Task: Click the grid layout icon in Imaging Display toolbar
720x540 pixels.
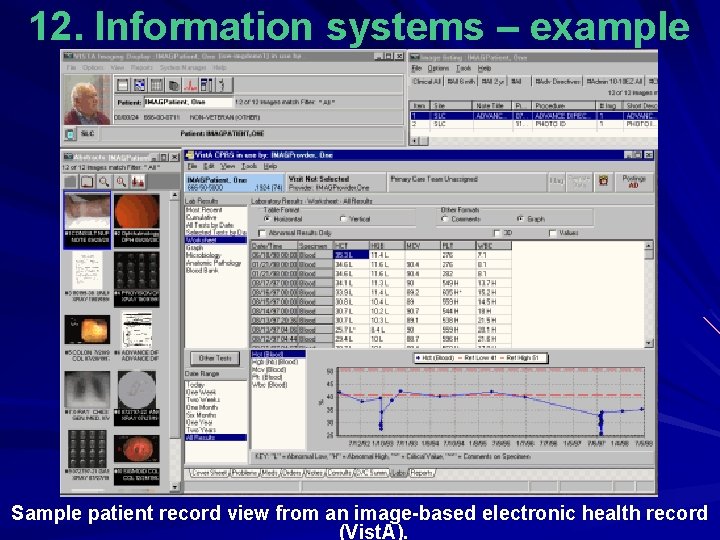Action: click(x=157, y=84)
